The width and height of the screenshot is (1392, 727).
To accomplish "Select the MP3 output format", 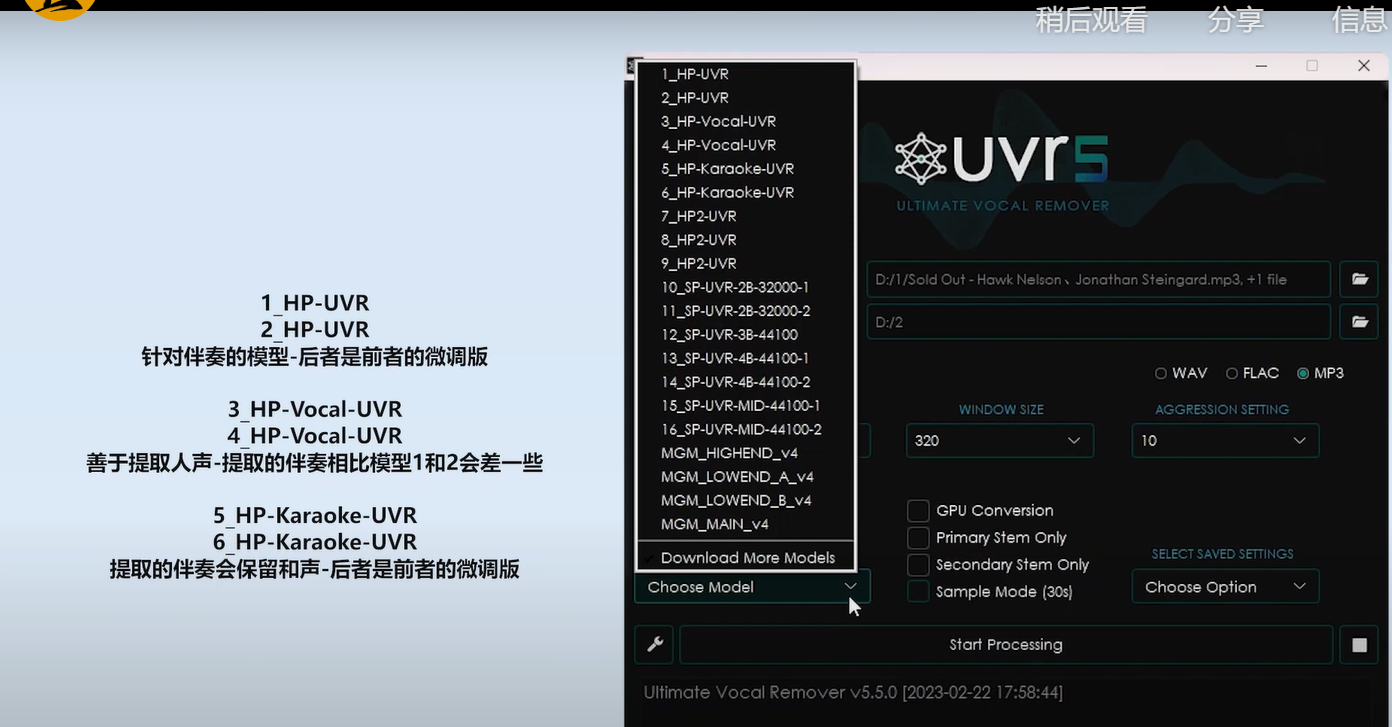I will (x=1320, y=373).
